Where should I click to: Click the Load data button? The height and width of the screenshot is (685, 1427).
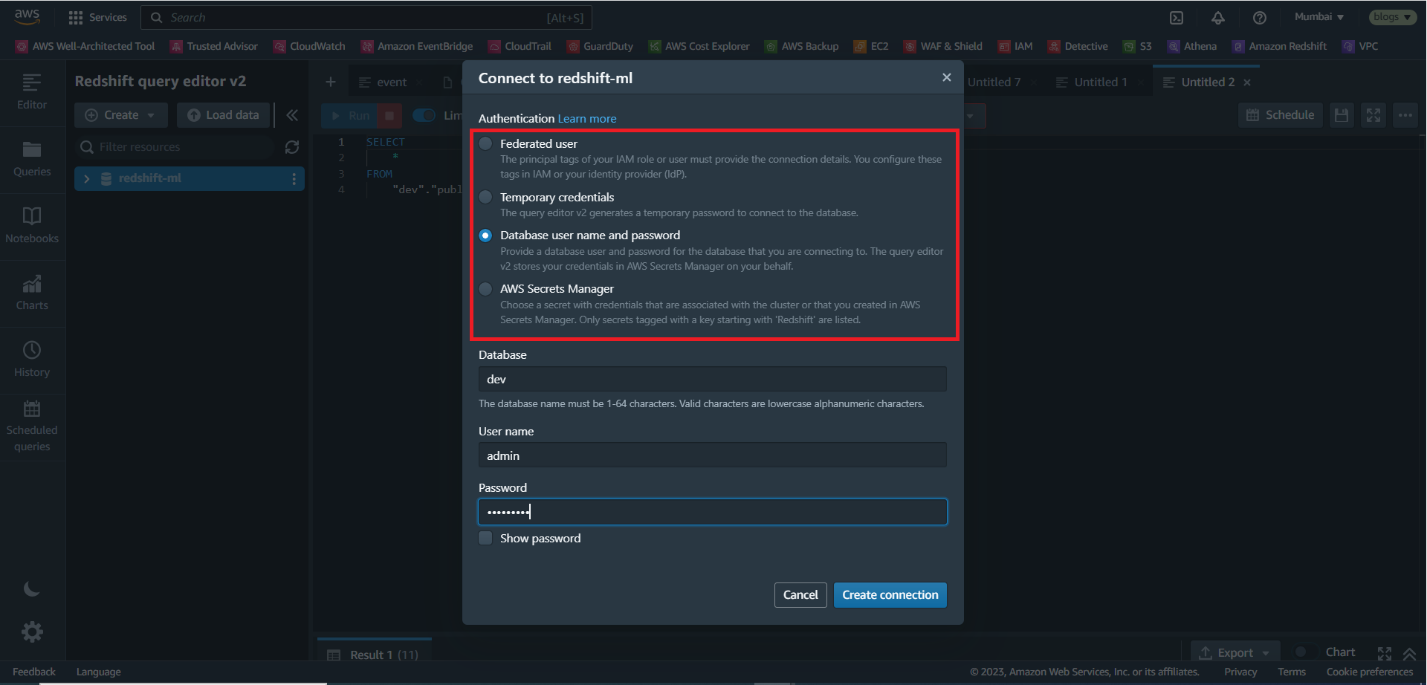pyautogui.click(x=223, y=115)
